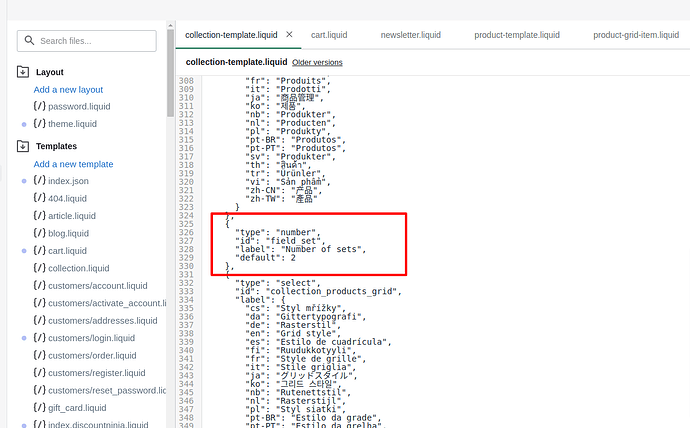Collapse the Templates folder icon
This screenshot has width=690, height=428.
(x=23, y=146)
